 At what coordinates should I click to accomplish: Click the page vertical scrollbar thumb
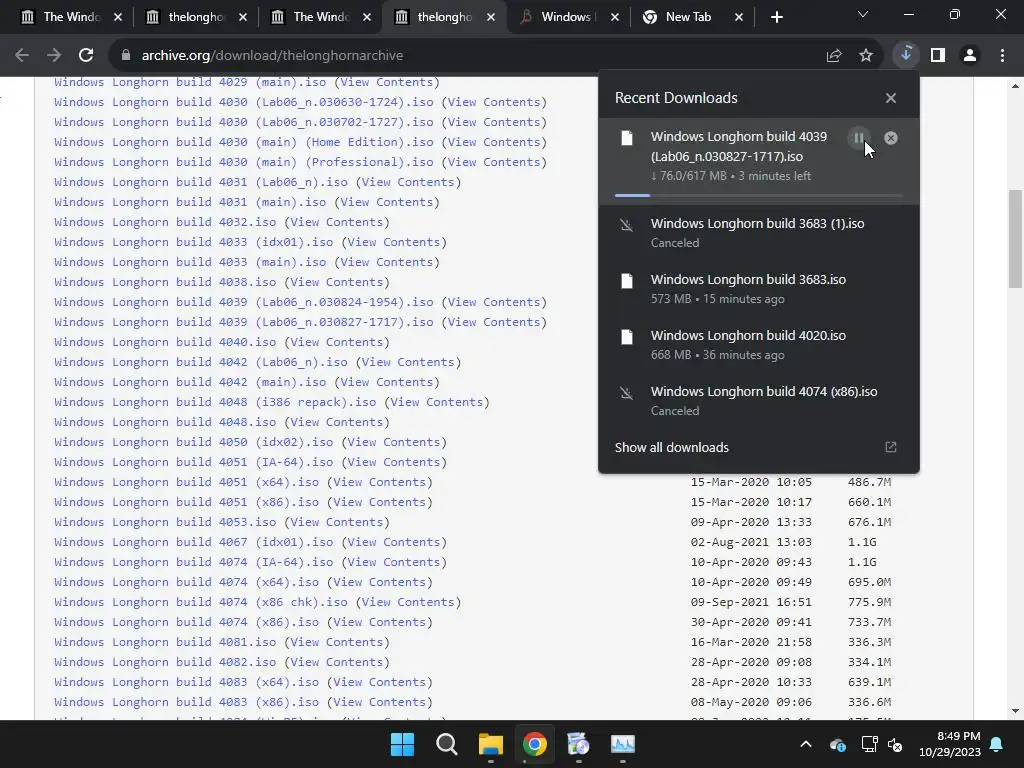[1015, 238]
